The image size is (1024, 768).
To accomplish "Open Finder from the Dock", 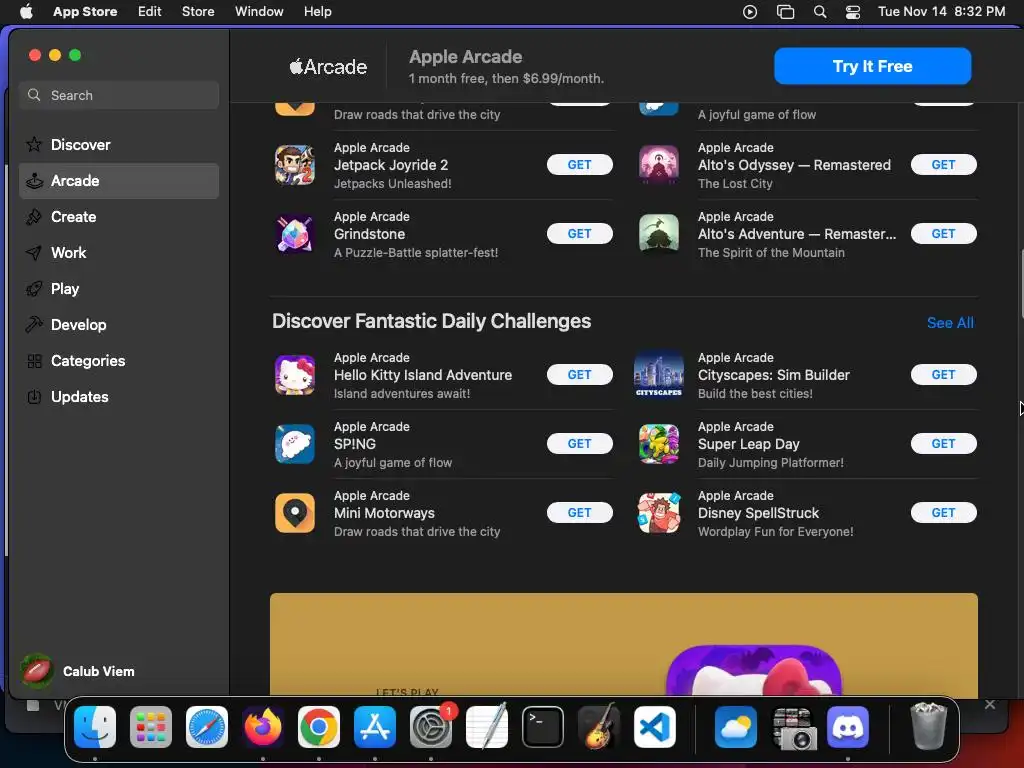I will pos(95,727).
